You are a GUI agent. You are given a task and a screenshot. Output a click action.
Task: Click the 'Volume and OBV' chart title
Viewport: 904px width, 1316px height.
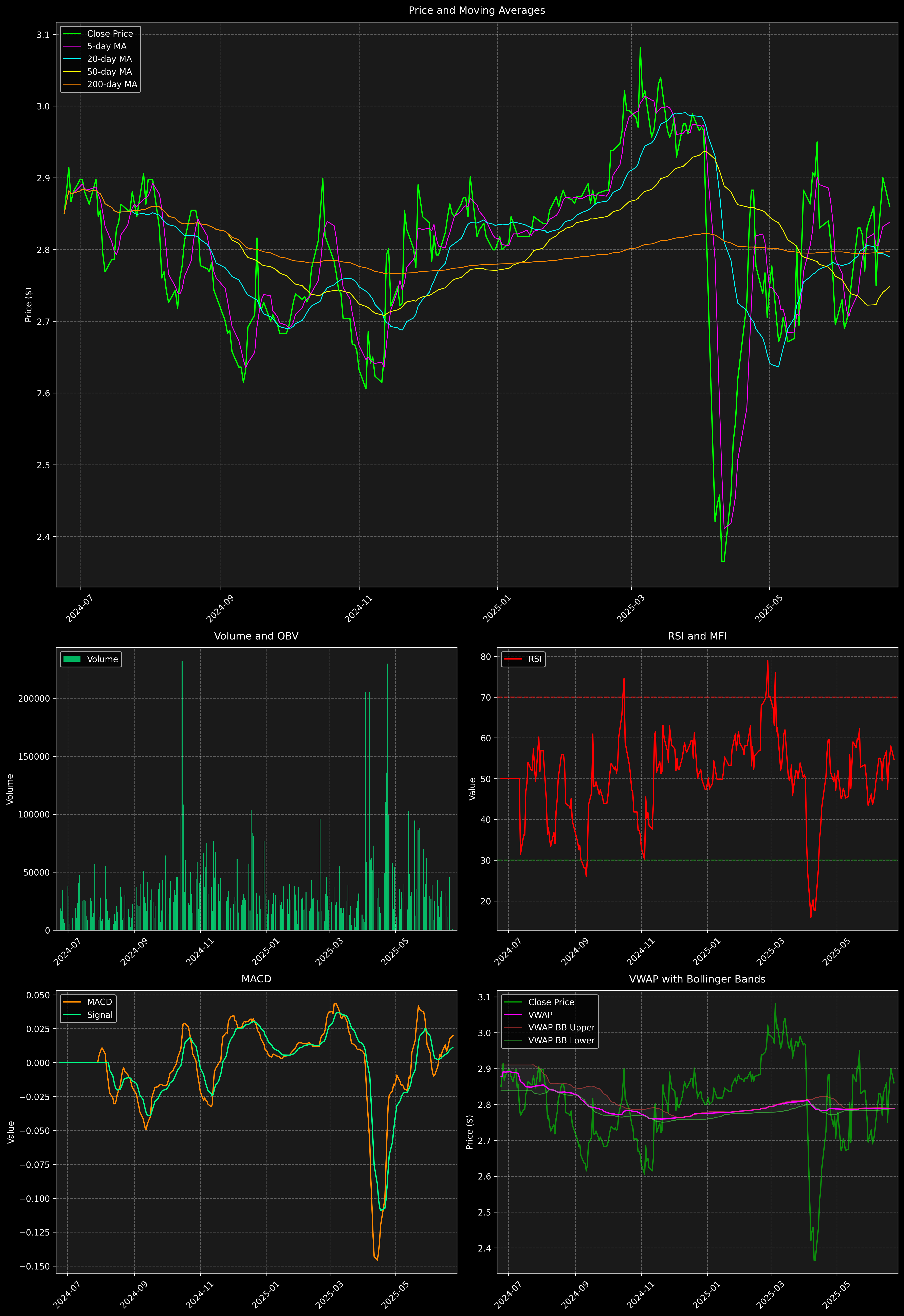(x=256, y=636)
